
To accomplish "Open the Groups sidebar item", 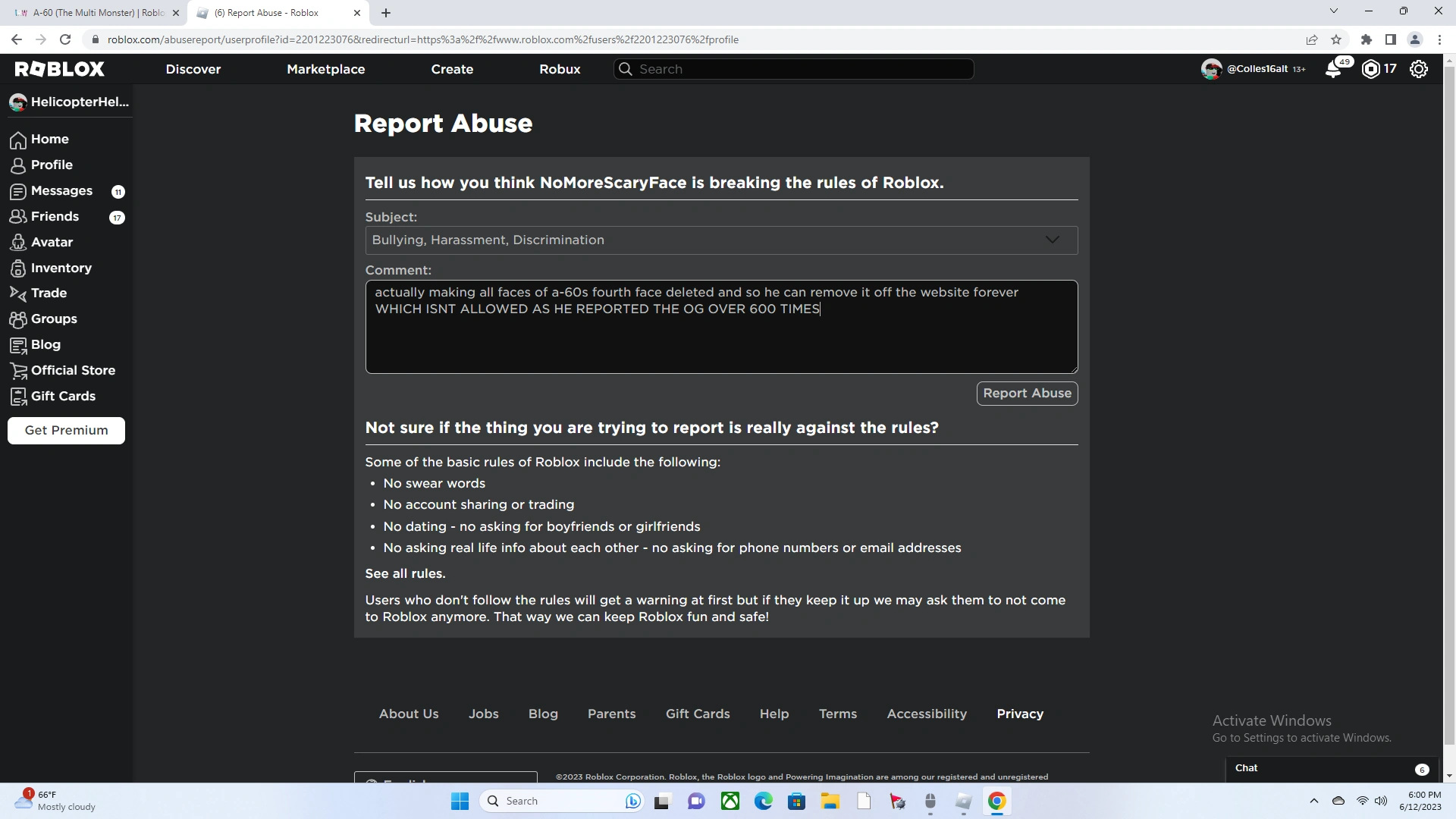I will 54,319.
